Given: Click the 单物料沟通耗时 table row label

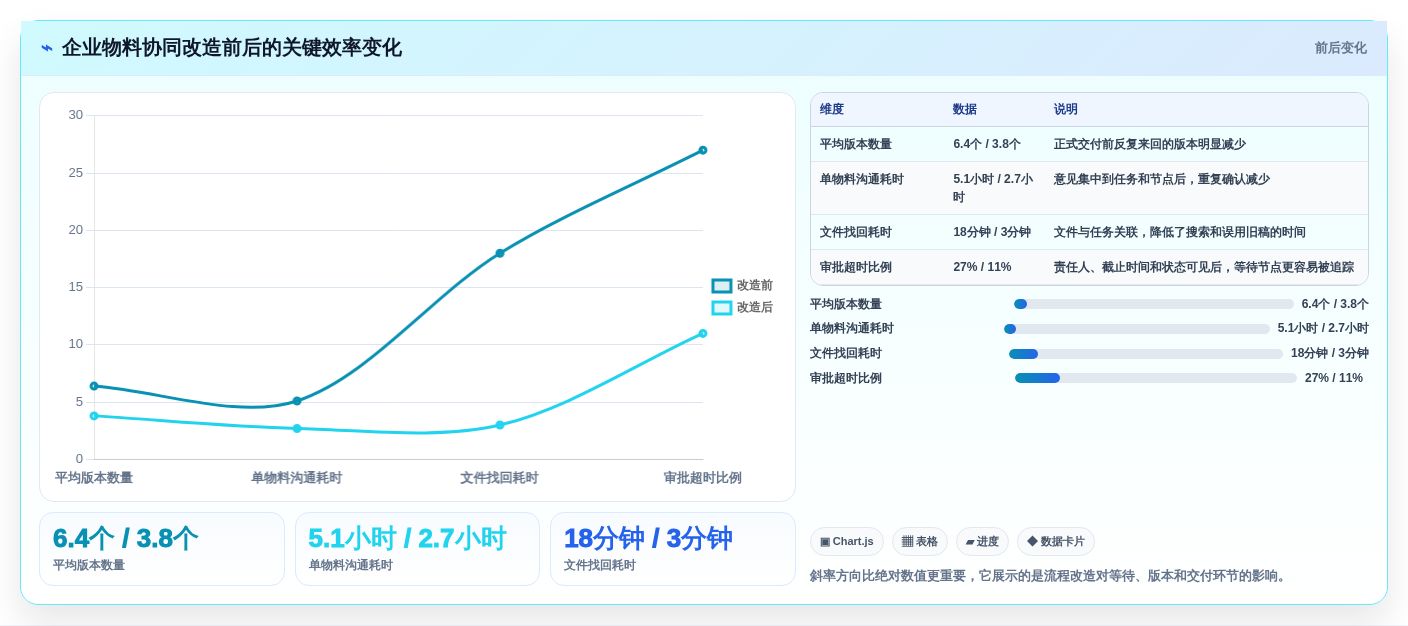Looking at the screenshot, I should click(x=862, y=179).
